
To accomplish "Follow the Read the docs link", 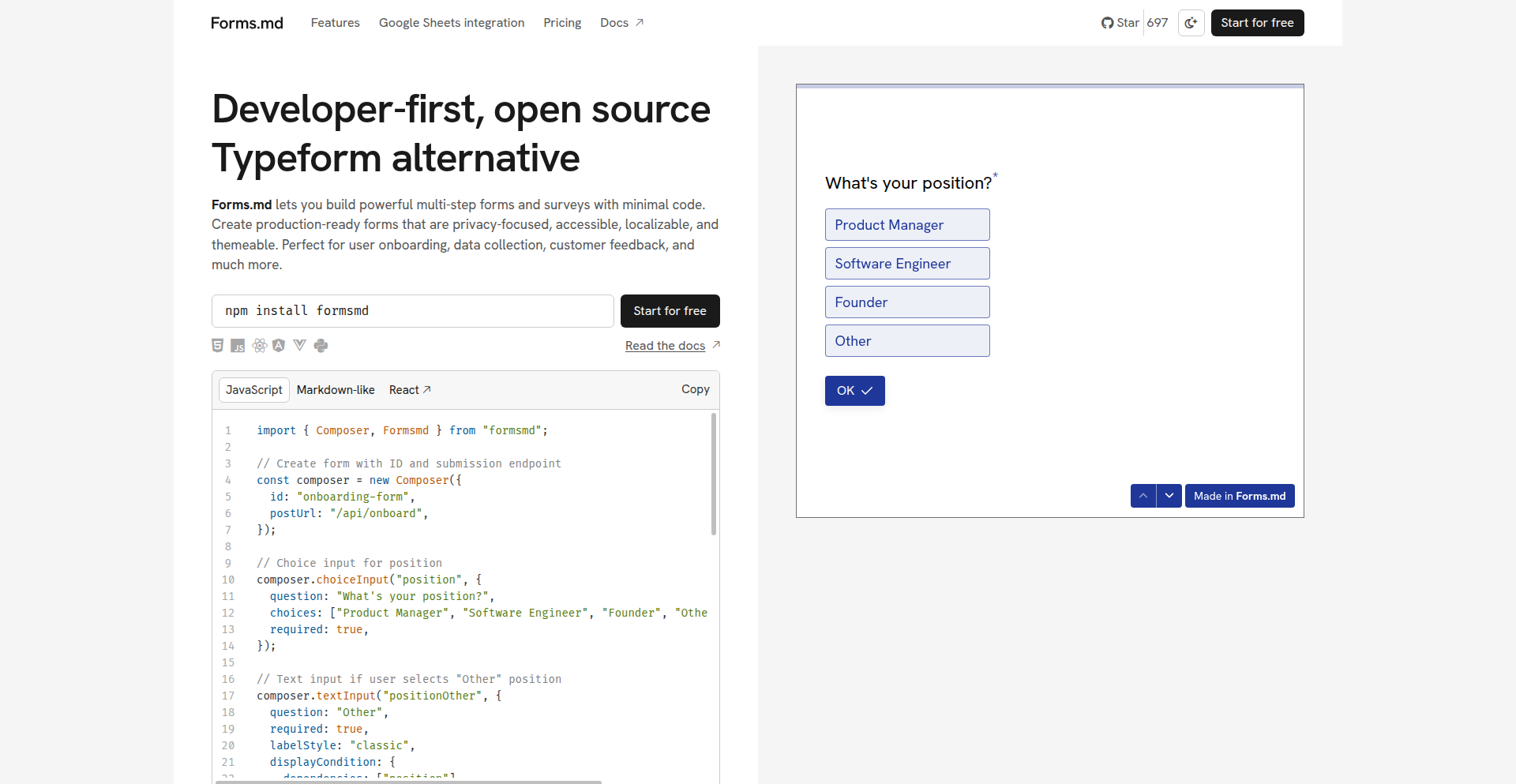I will tap(665, 346).
